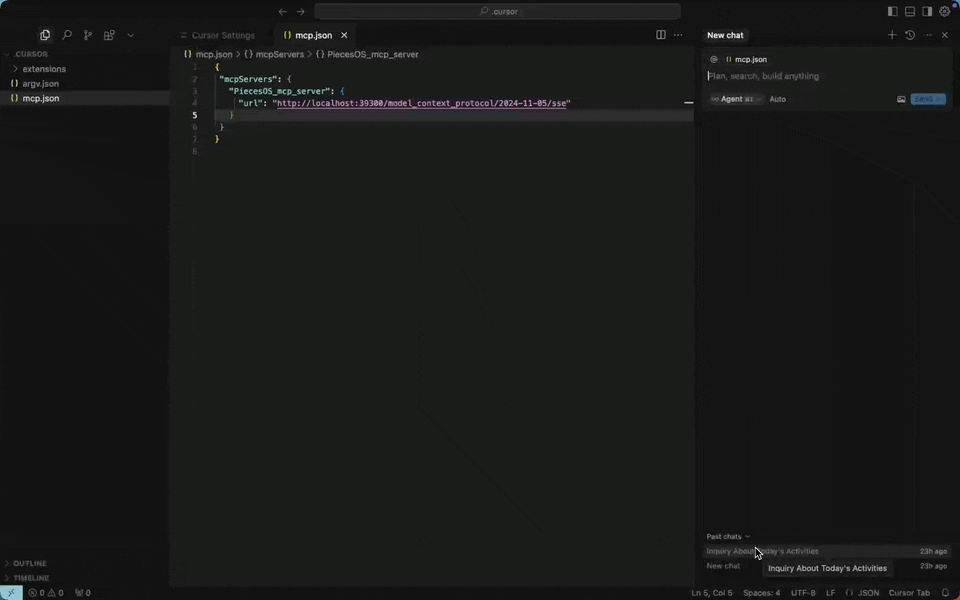
Task: Show errors and warnings in status bar
Action: click(46, 593)
